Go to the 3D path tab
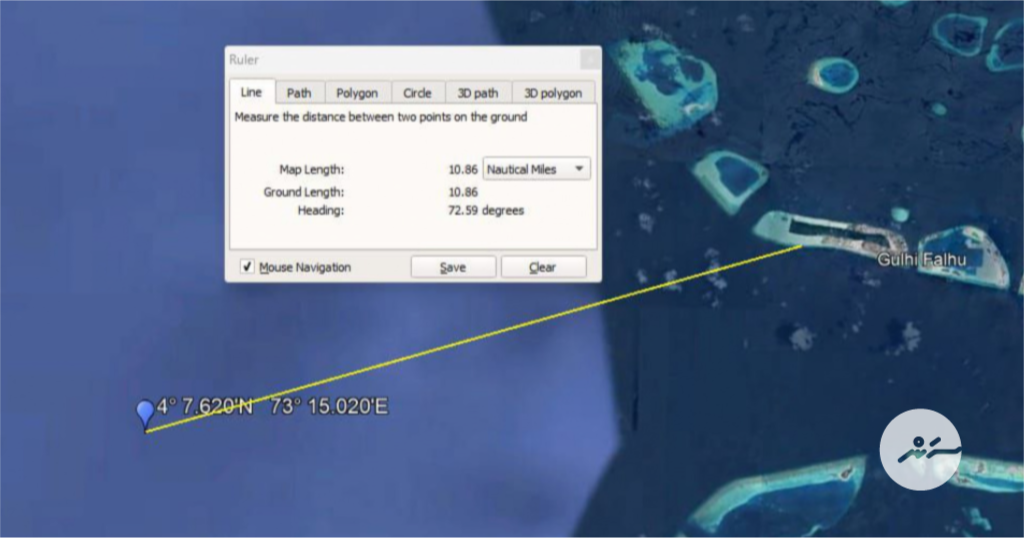The image size is (1024, 538). [478, 93]
